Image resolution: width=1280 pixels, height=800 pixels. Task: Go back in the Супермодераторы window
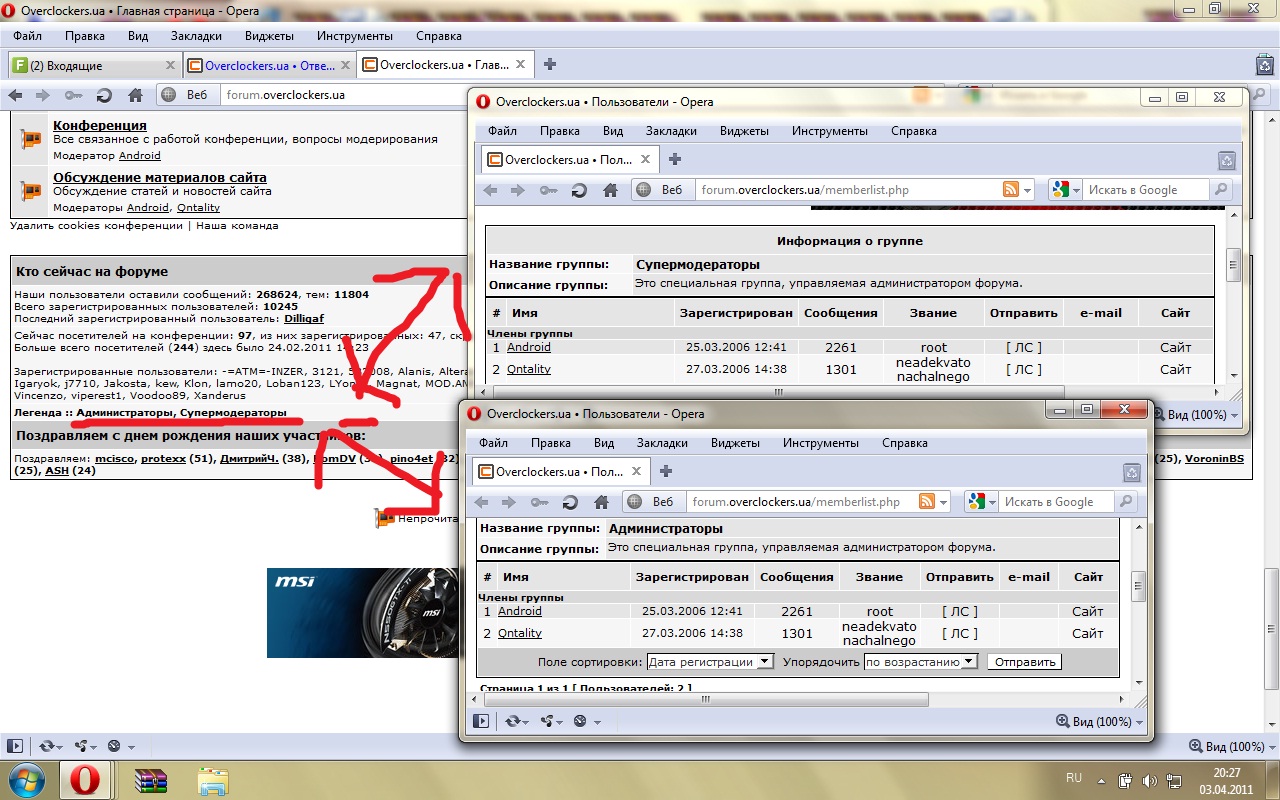[490, 190]
